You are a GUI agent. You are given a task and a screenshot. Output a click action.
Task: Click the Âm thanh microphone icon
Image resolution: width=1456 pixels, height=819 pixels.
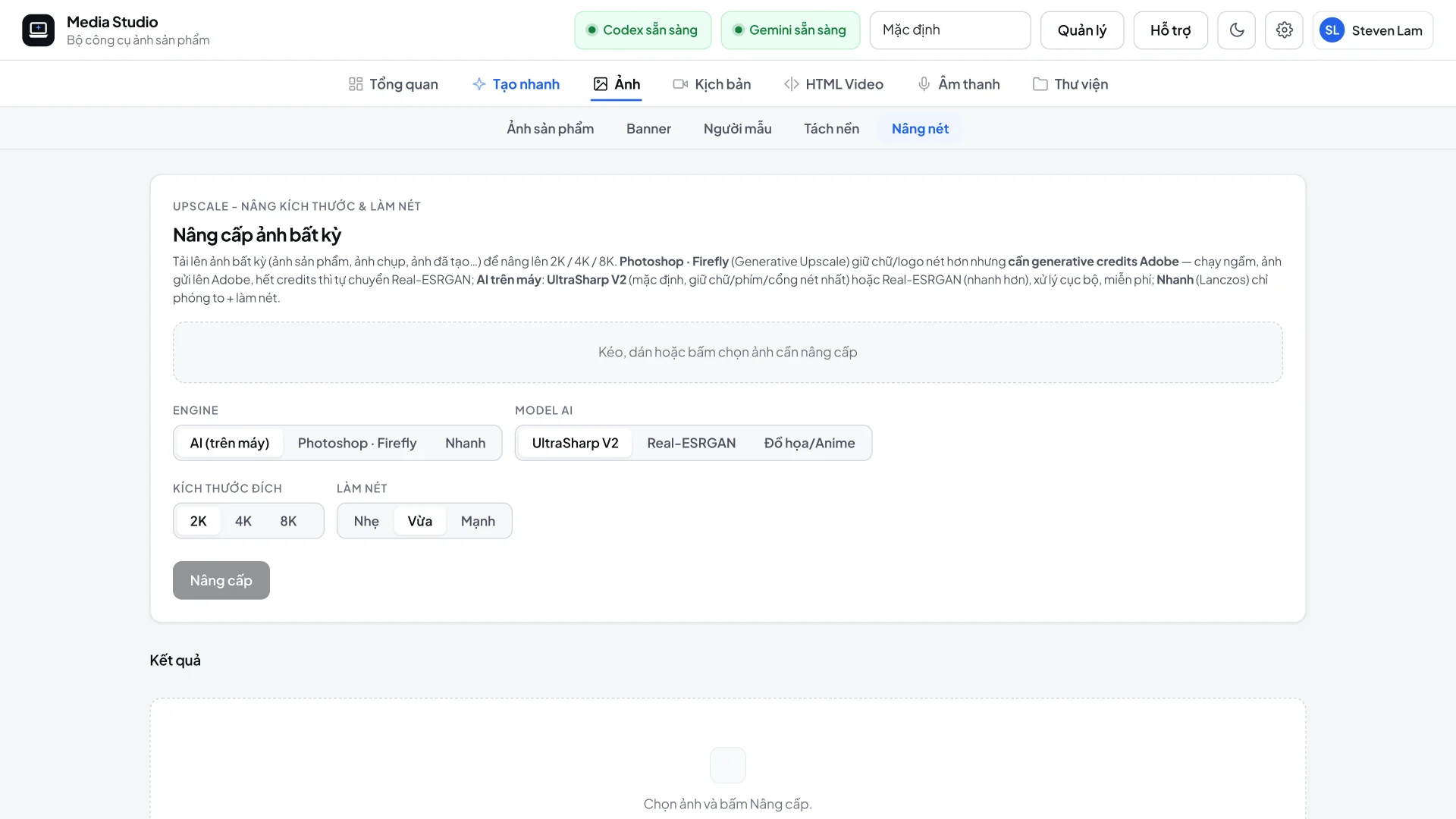[x=924, y=84]
